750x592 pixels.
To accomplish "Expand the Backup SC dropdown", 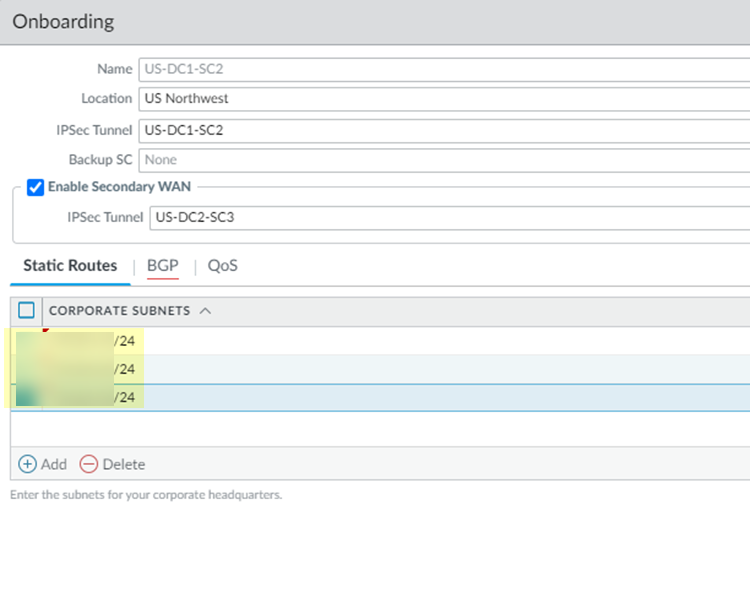I will tap(443, 160).
